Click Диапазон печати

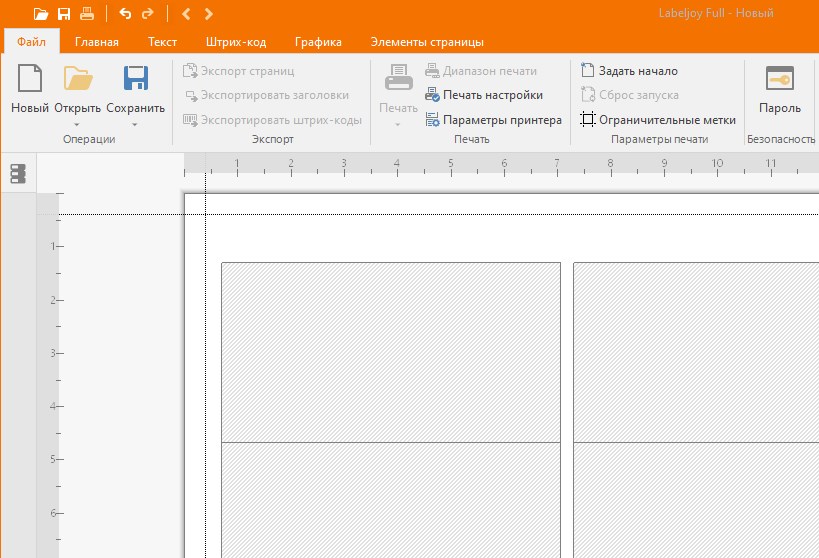coord(481,71)
